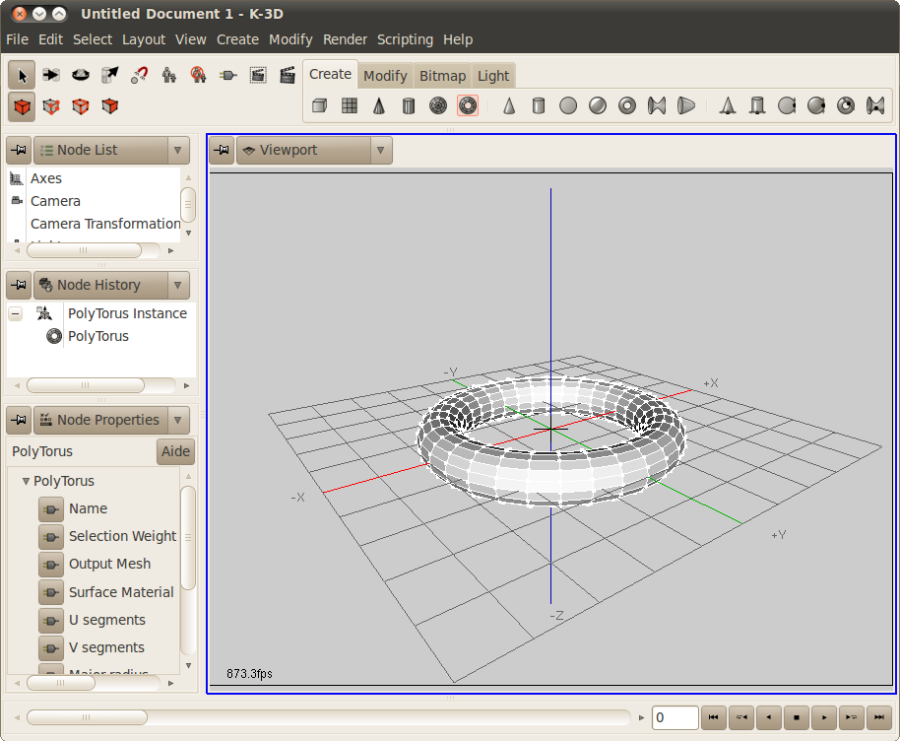This screenshot has height=741, width=900.
Task: Click the PolyTorus create icon
Action: click(468, 106)
